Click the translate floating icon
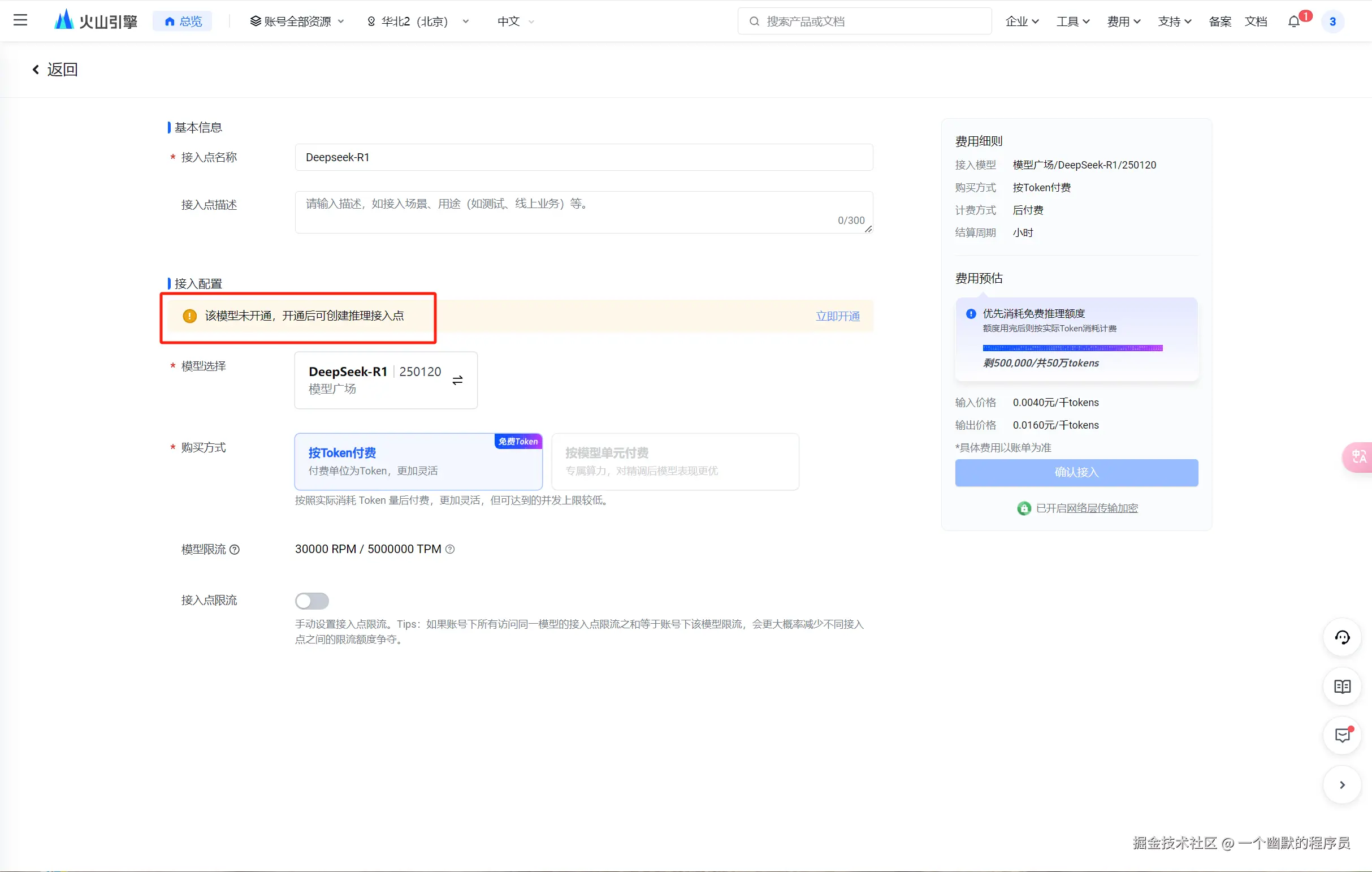The width and height of the screenshot is (1372, 872). [x=1359, y=457]
